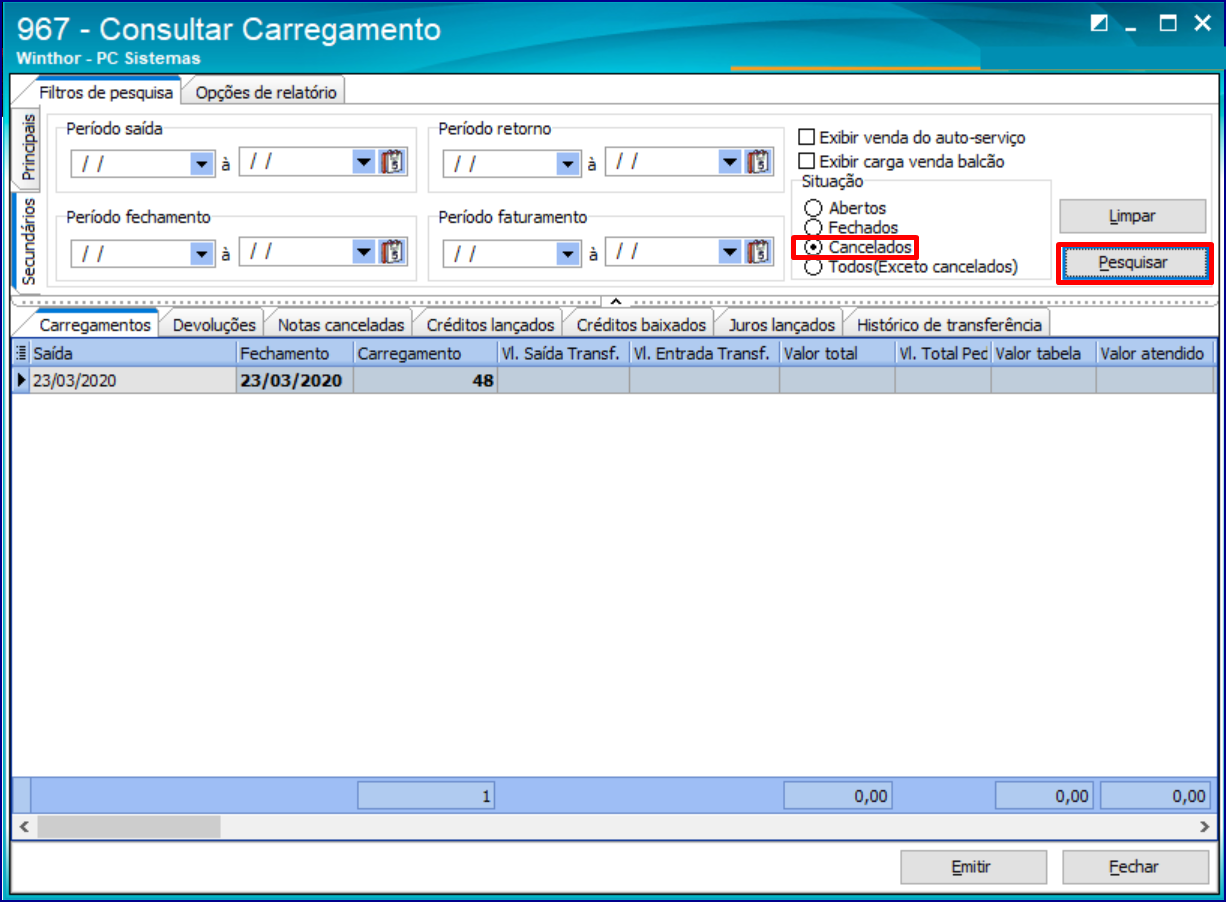Click the Fechar button

tap(1134, 867)
